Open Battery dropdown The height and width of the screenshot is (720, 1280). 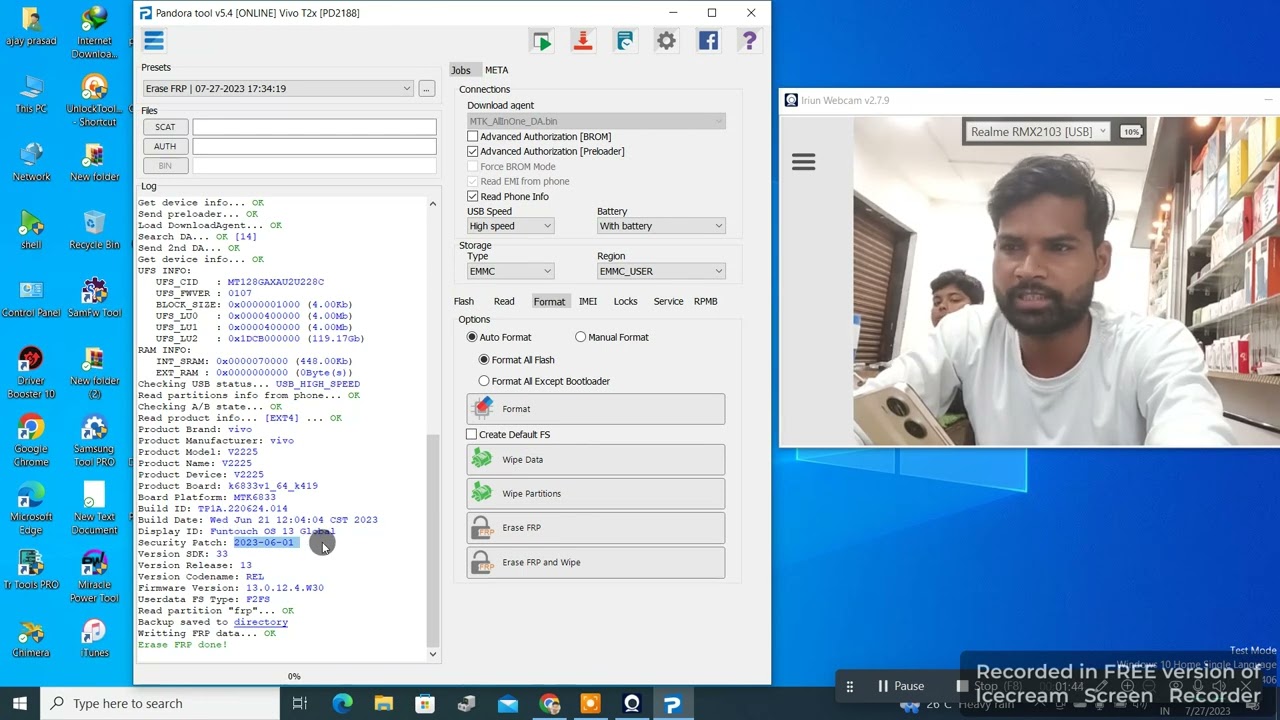click(661, 226)
